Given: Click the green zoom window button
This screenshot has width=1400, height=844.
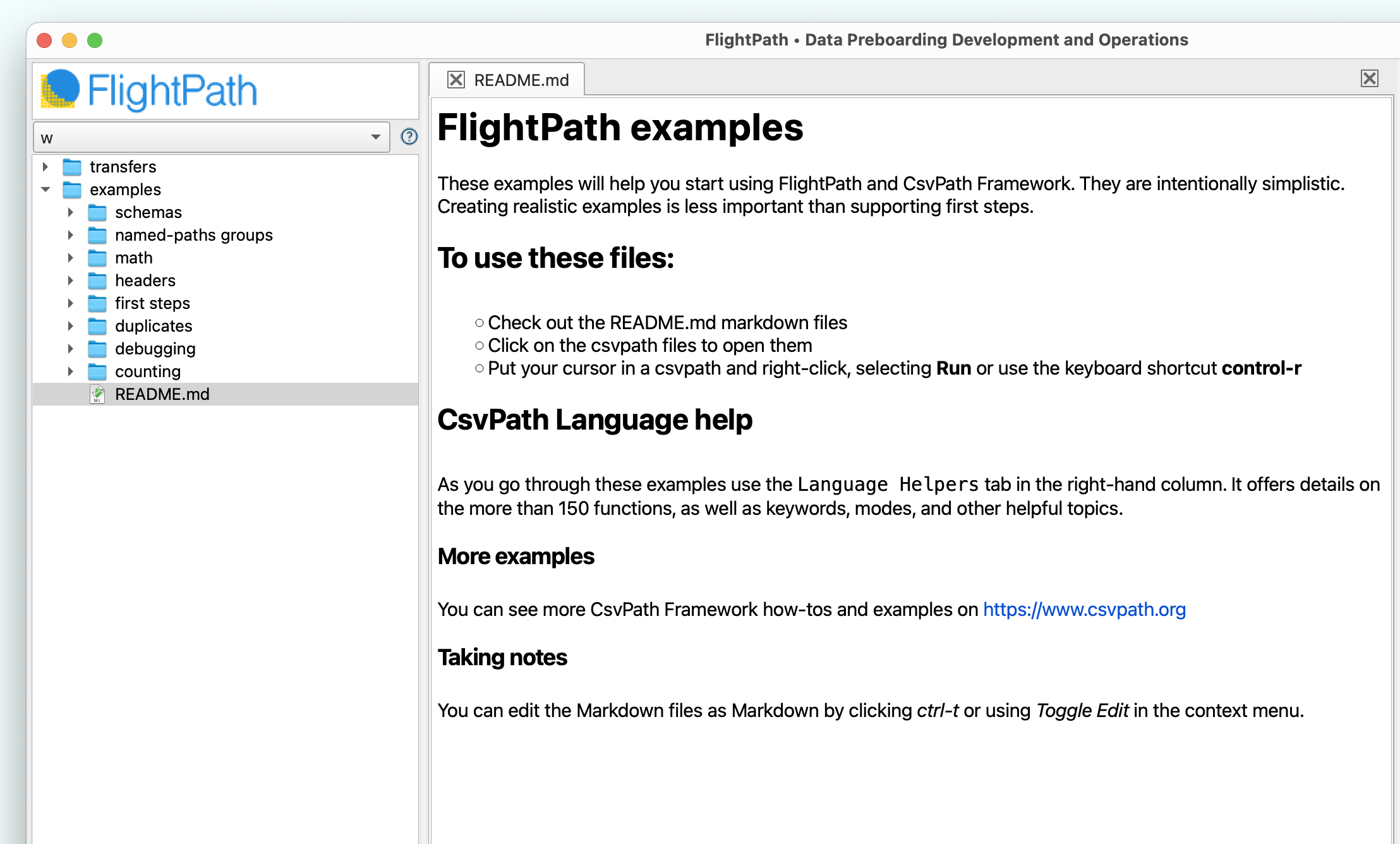Looking at the screenshot, I should 95,40.
